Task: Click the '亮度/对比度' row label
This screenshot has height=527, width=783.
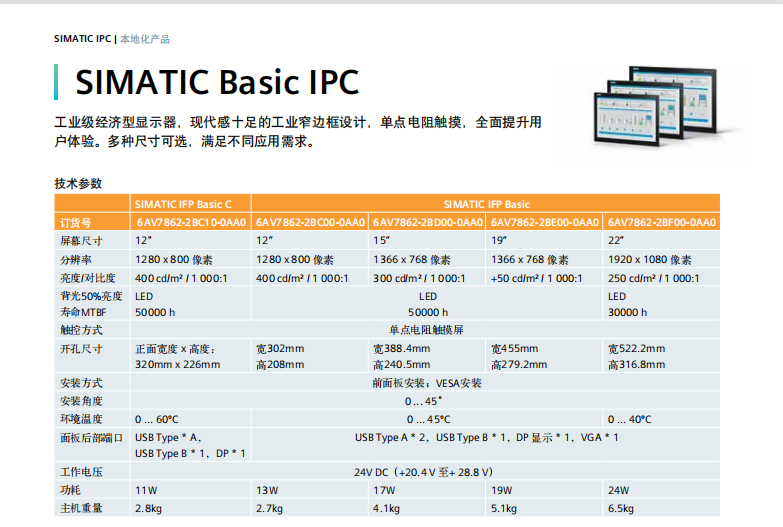Action: [x=88, y=278]
